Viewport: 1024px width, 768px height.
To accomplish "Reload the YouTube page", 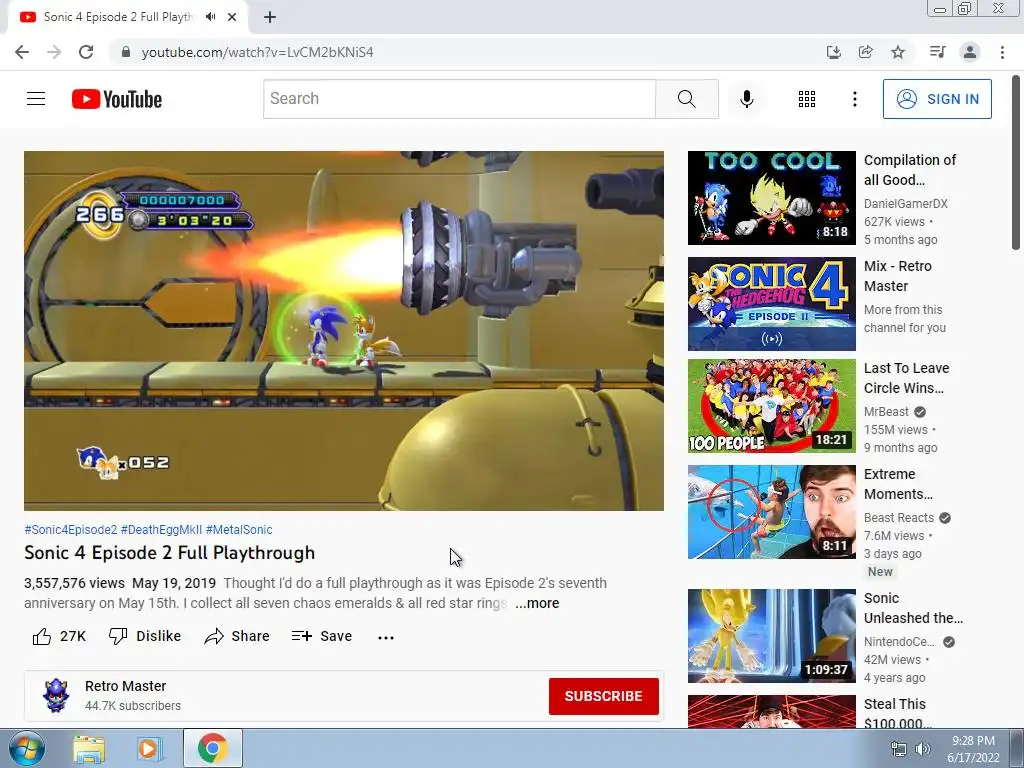I will click(86, 52).
